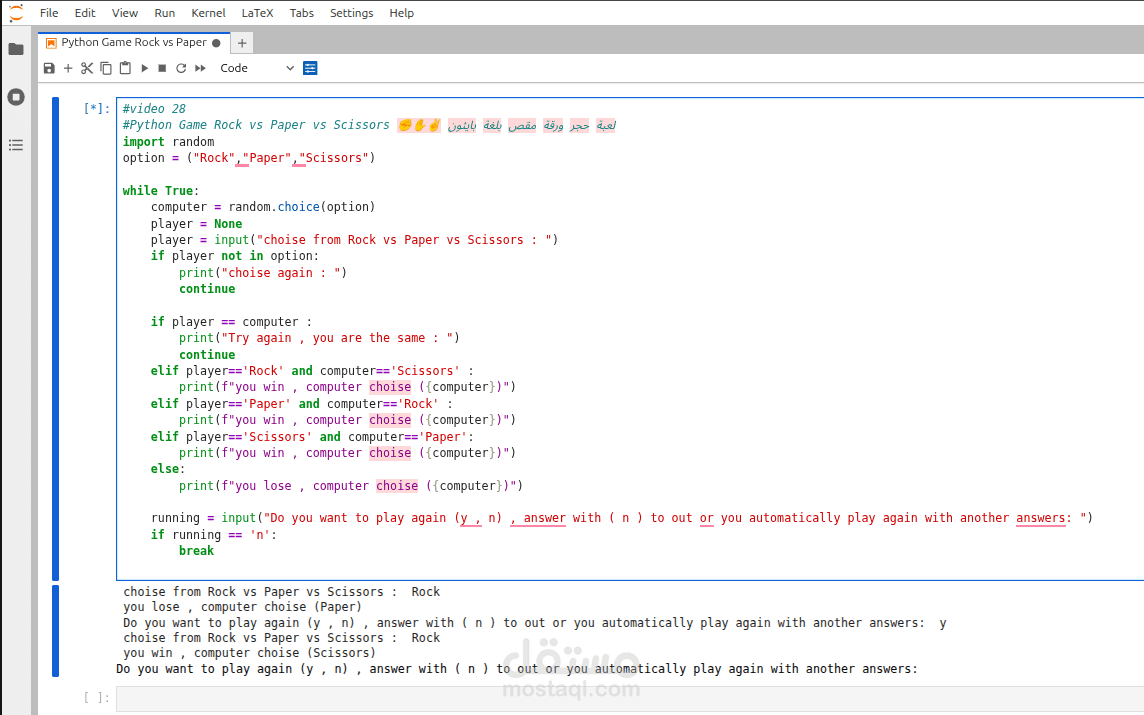Click the print "you lose" line
Screen dimensions: 1144x715
click(x=351, y=486)
